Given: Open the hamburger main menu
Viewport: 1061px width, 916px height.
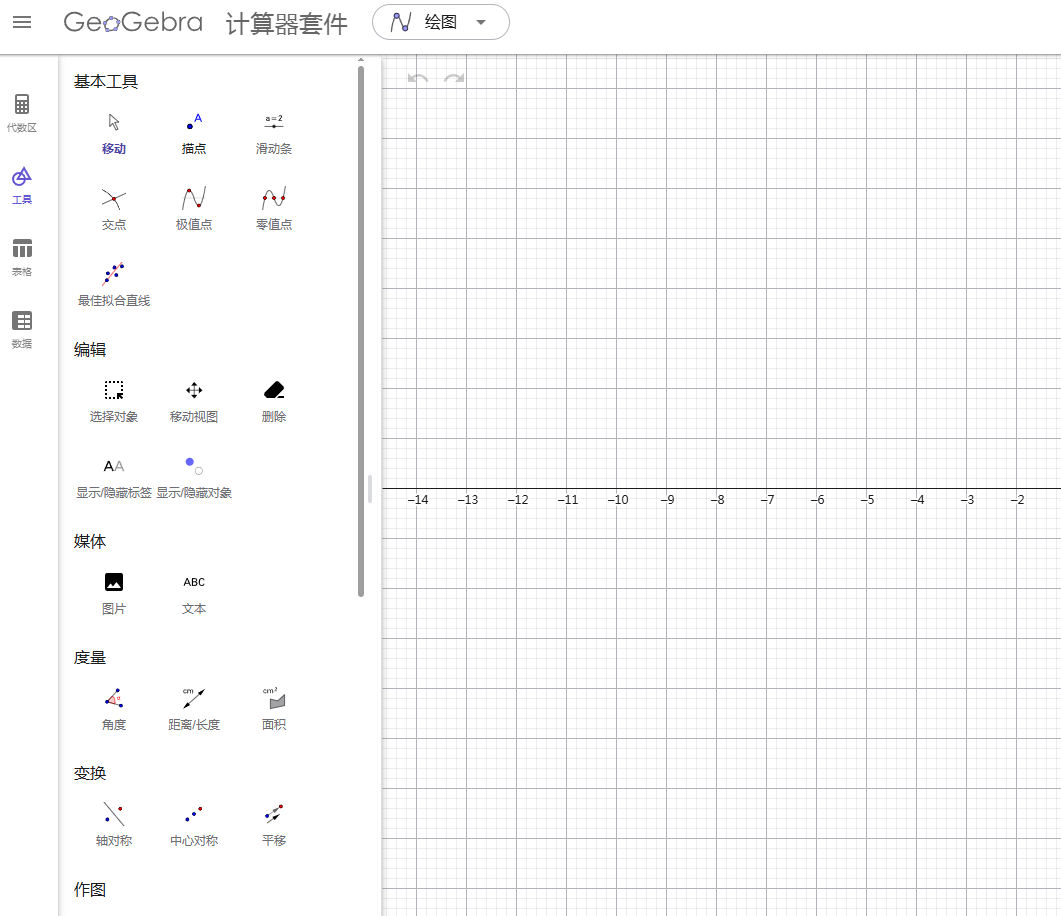Looking at the screenshot, I should click(22, 22).
